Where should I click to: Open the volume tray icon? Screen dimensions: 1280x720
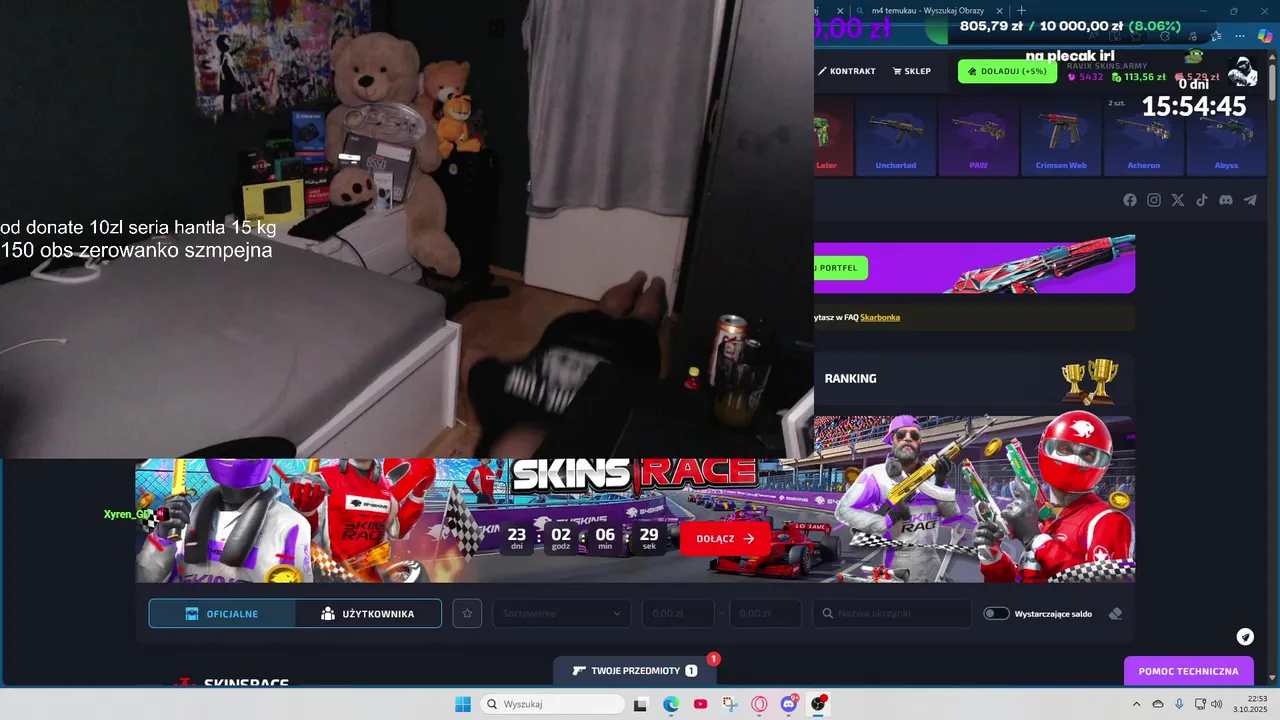[x=1216, y=704]
